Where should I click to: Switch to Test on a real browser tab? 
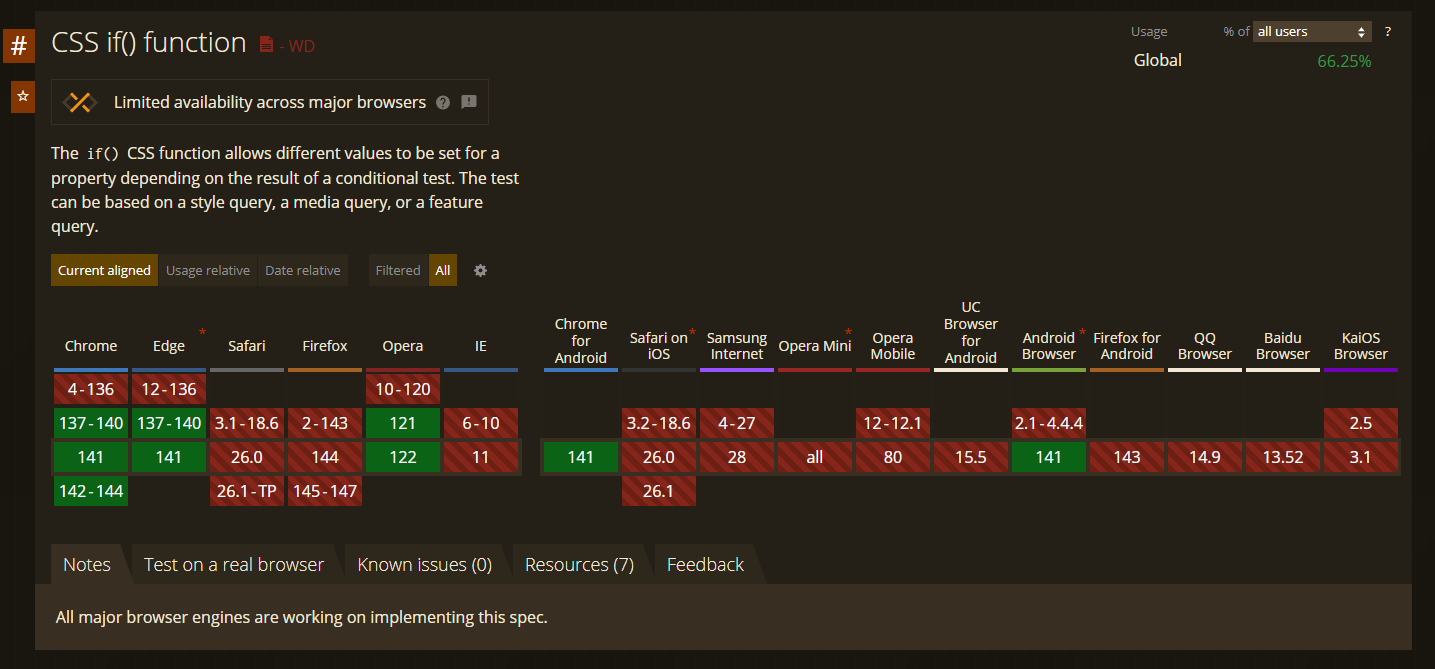pos(233,565)
